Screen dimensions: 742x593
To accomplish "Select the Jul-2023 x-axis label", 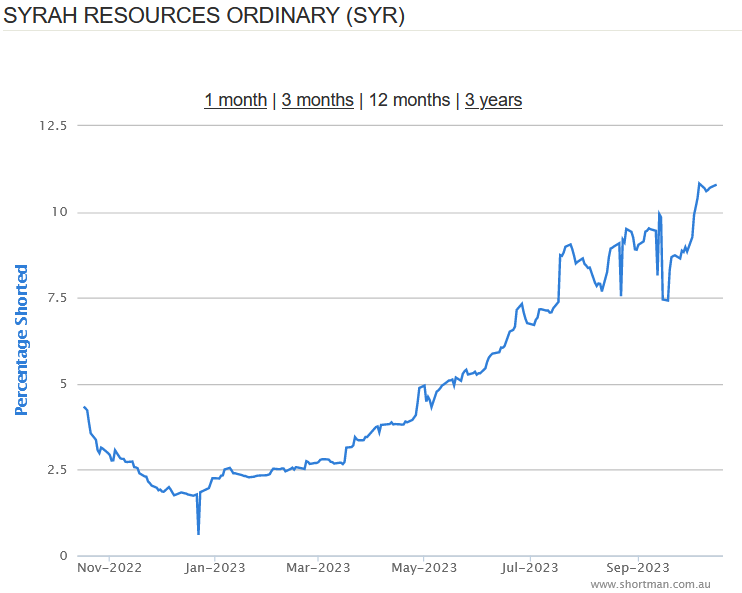I will pos(529,567).
